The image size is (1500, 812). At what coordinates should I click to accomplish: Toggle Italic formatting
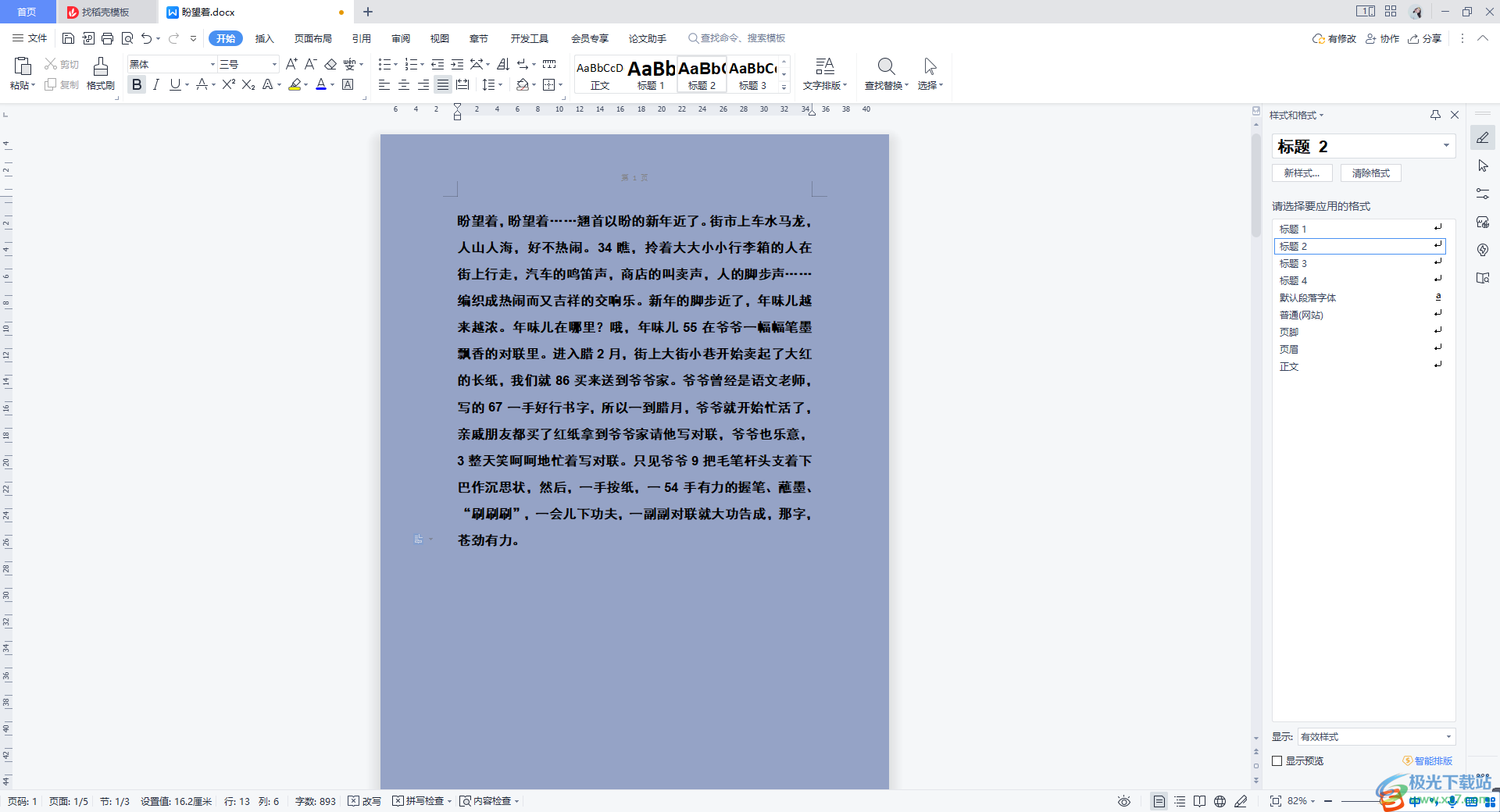click(x=155, y=84)
